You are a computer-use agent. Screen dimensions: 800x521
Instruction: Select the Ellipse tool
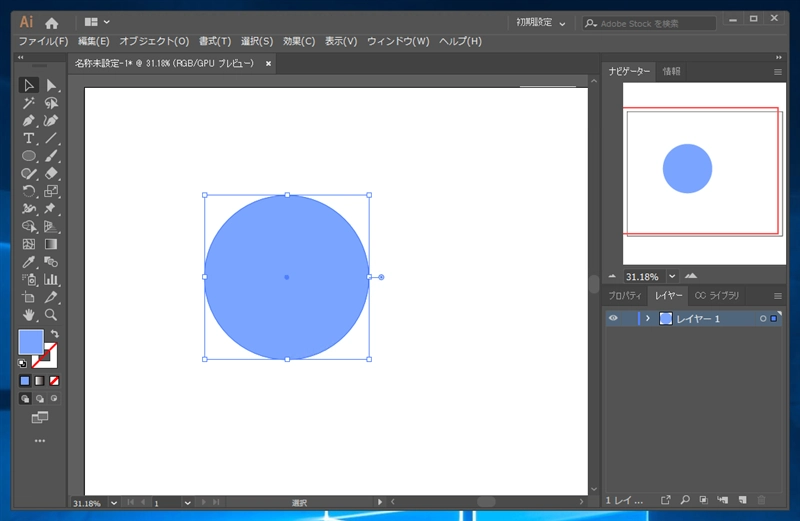(x=29, y=156)
